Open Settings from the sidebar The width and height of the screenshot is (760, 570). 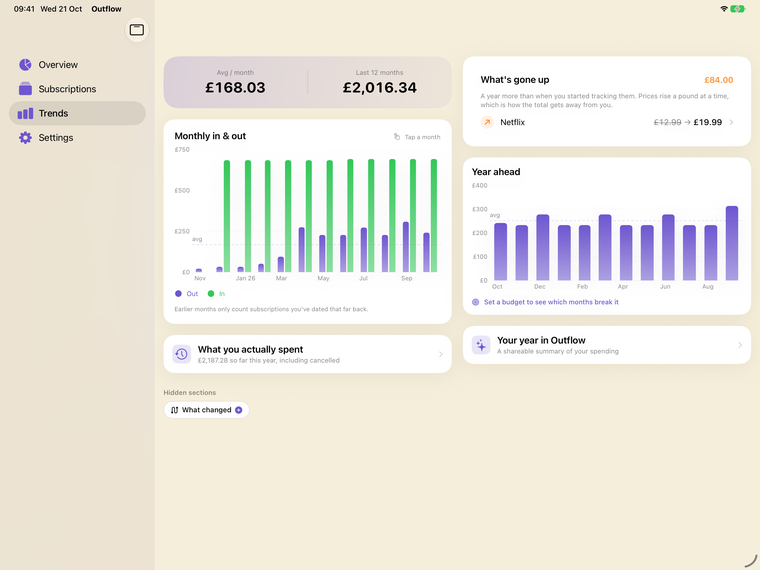77,138
